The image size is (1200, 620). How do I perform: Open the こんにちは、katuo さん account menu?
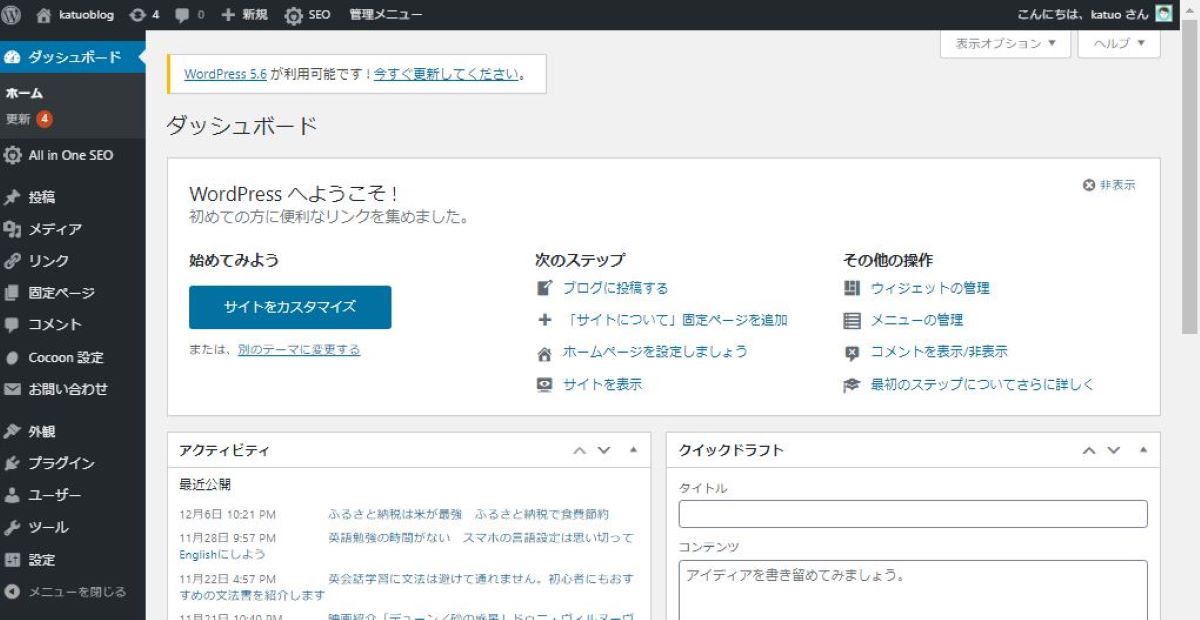(1094, 15)
